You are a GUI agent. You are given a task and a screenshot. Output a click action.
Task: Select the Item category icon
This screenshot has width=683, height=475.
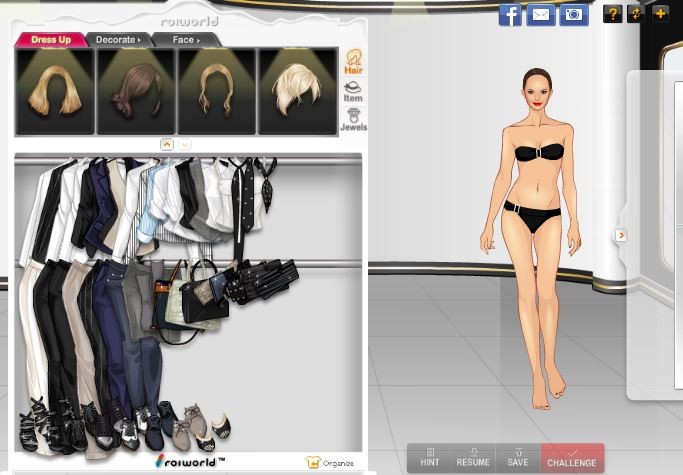click(x=353, y=91)
